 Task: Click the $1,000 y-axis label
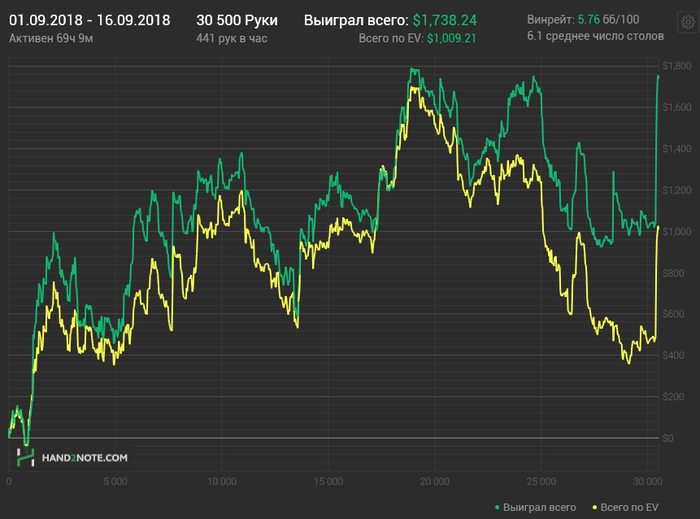[676, 232]
